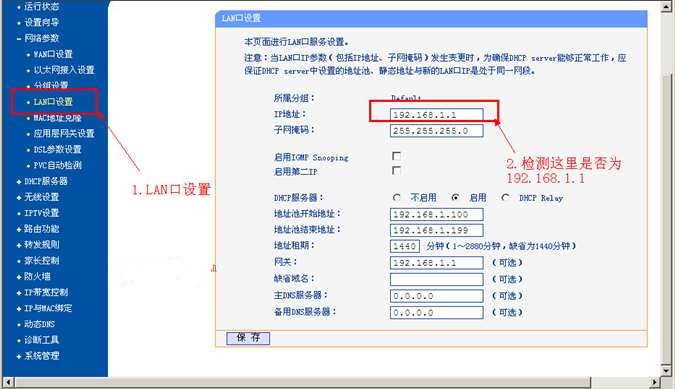Click the vertical scrollbar down arrow
Image resolution: width=675 pixels, height=389 pixels.
click(x=667, y=370)
